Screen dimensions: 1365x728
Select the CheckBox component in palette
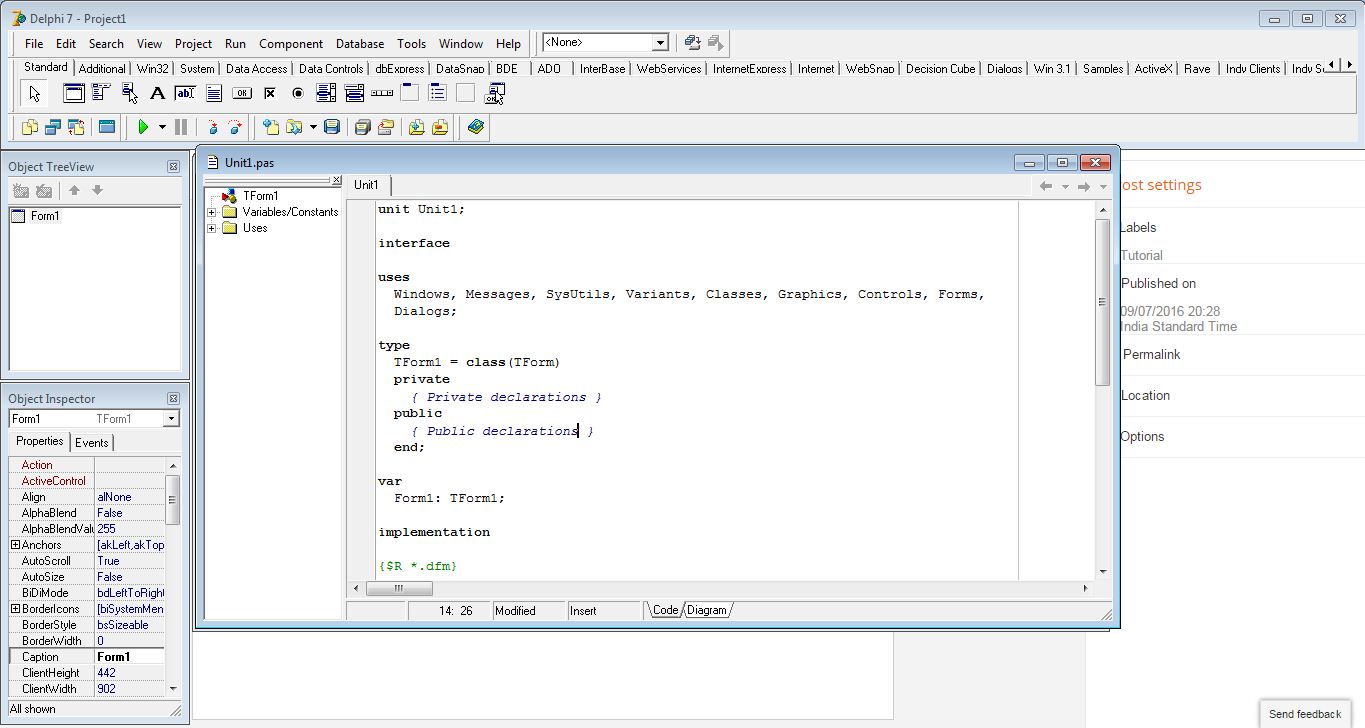tap(270, 93)
